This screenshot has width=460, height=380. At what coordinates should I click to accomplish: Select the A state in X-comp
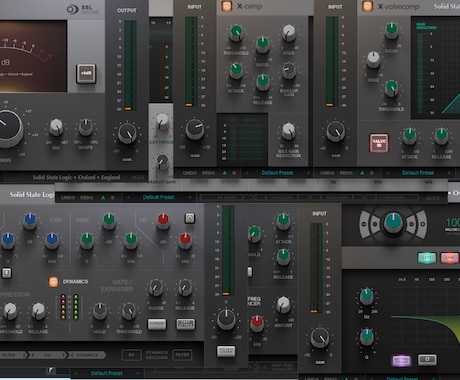(x=225, y=173)
